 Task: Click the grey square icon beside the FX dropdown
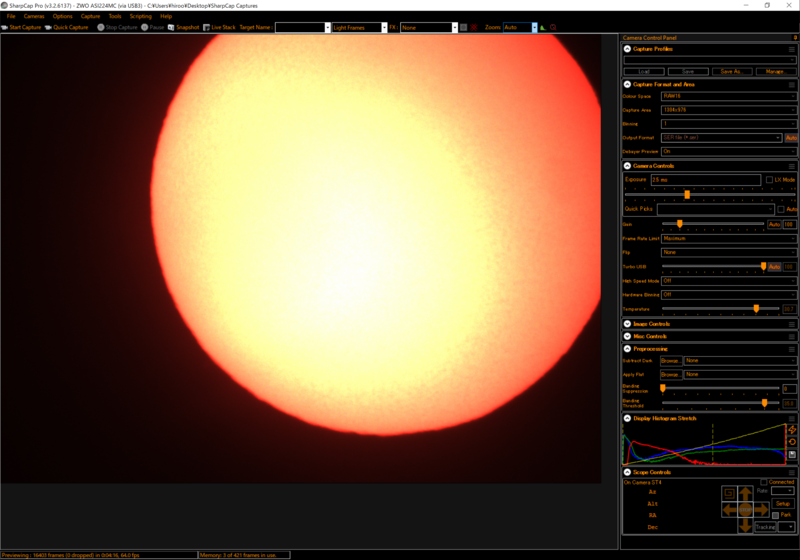point(463,28)
